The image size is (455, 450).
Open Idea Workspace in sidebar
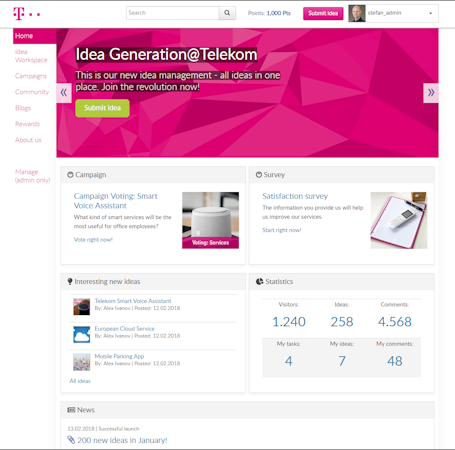[31, 56]
